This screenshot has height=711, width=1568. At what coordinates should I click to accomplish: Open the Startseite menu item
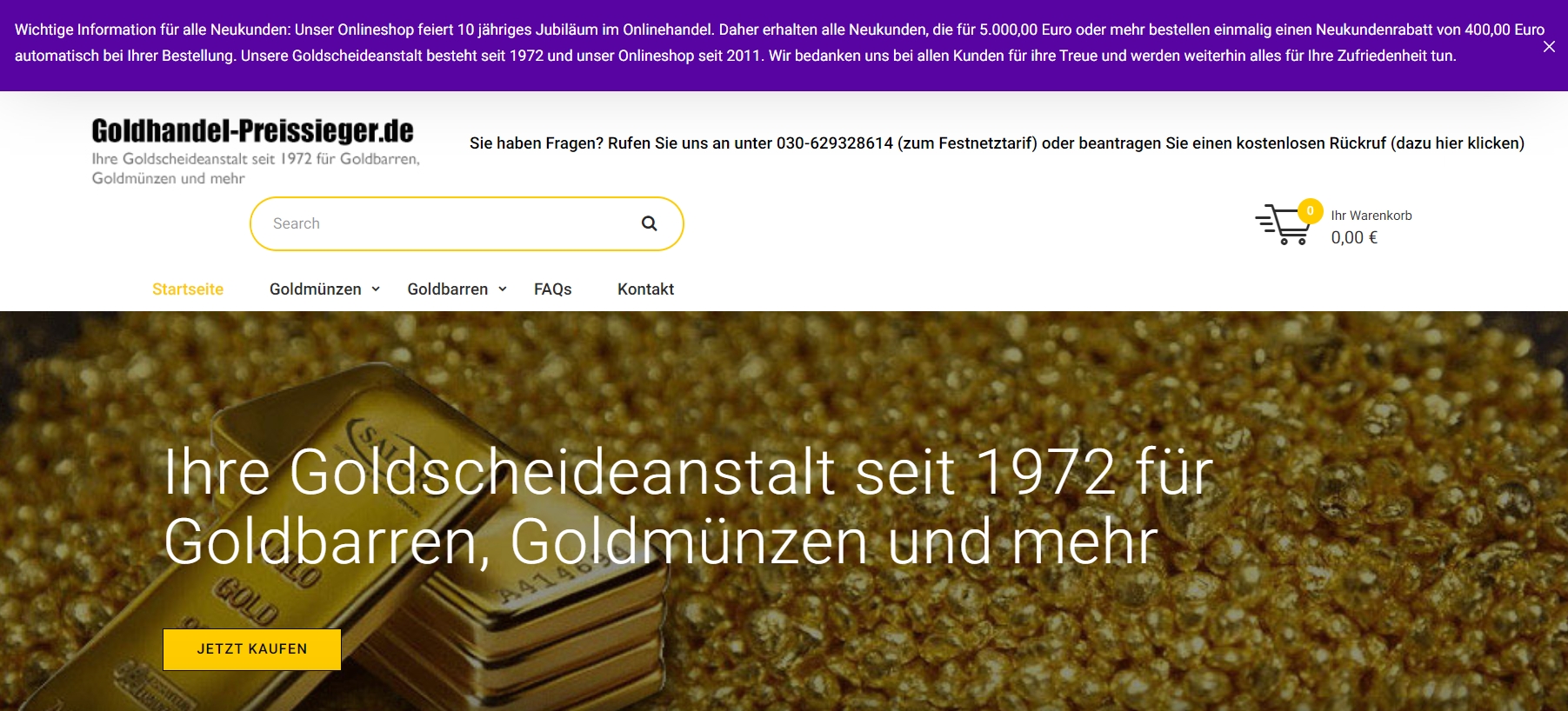click(x=188, y=289)
